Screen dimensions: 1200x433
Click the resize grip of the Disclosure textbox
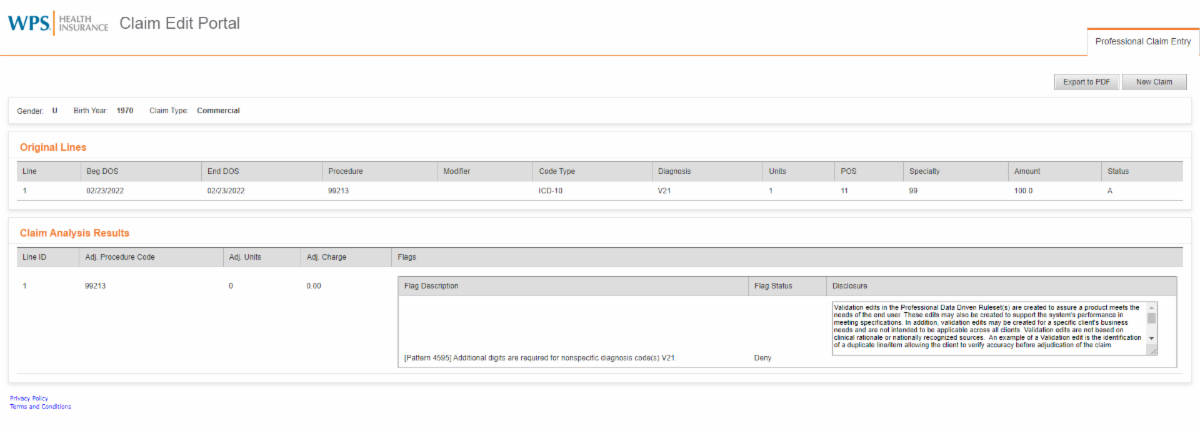pyautogui.click(x=1154, y=351)
